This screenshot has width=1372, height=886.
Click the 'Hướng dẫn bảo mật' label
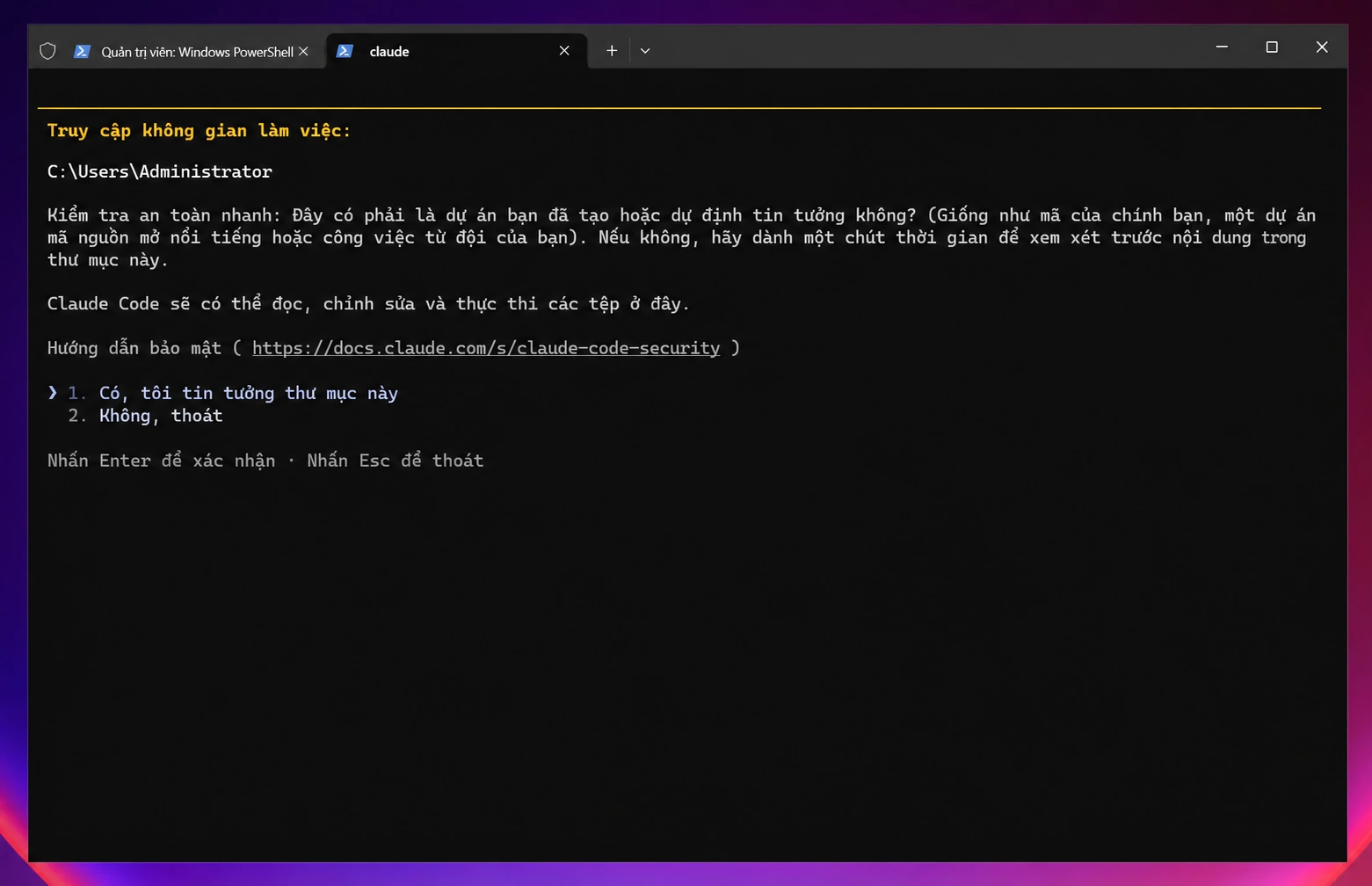click(x=134, y=348)
